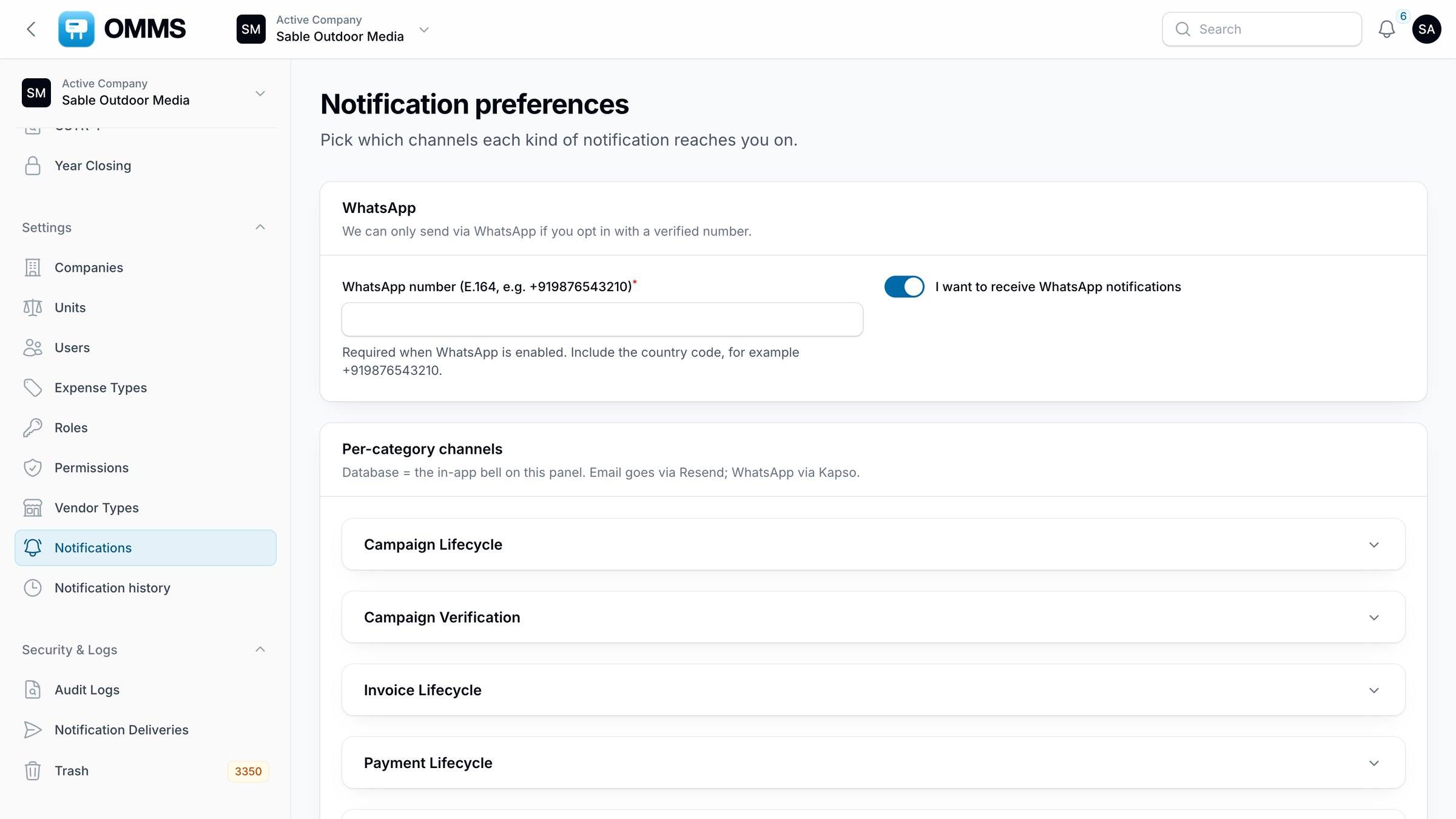Click the Companies building icon

33,268
